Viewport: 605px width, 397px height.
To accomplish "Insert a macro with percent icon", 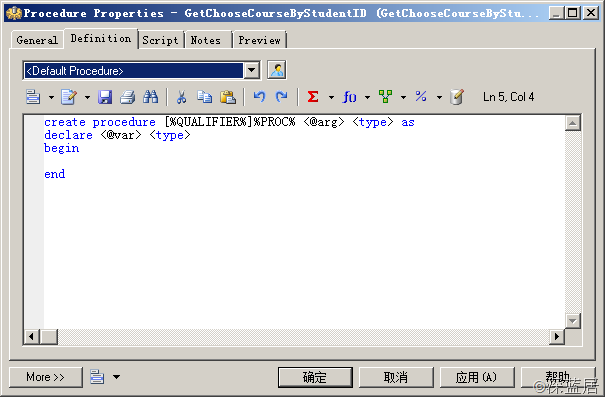I will [x=421, y=96].
